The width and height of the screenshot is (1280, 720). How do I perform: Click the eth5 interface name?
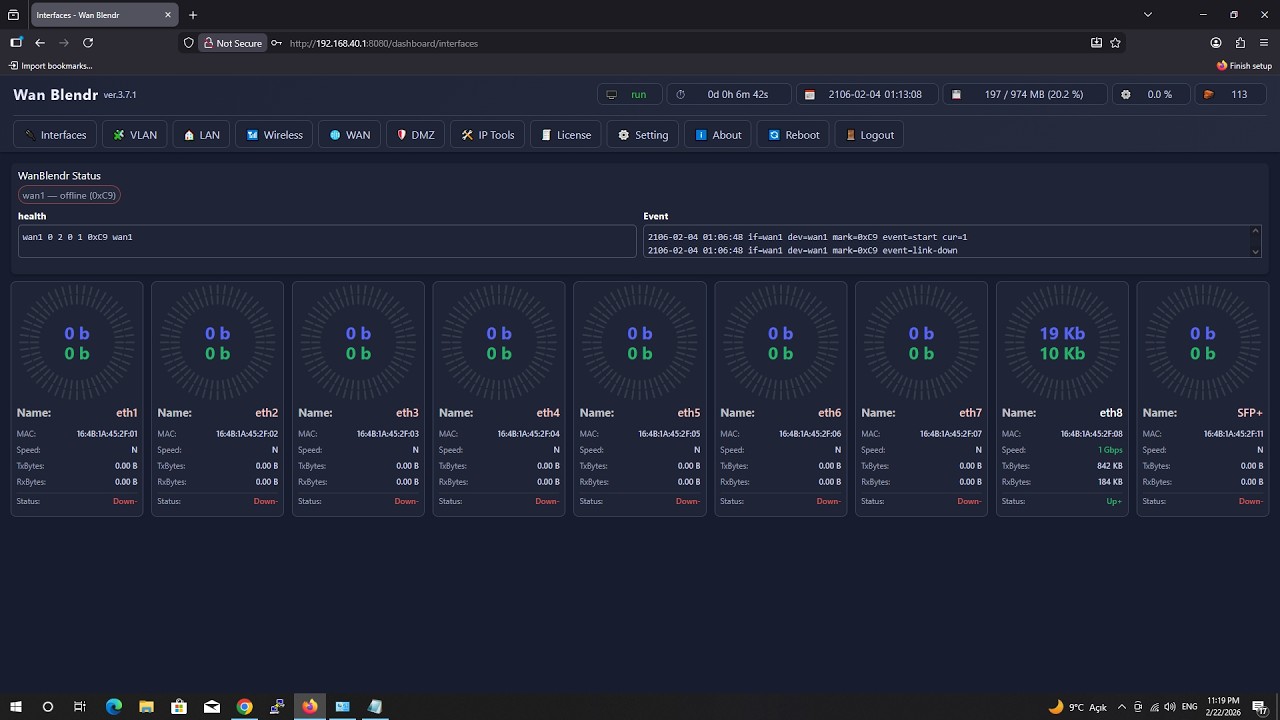point(689,413)
